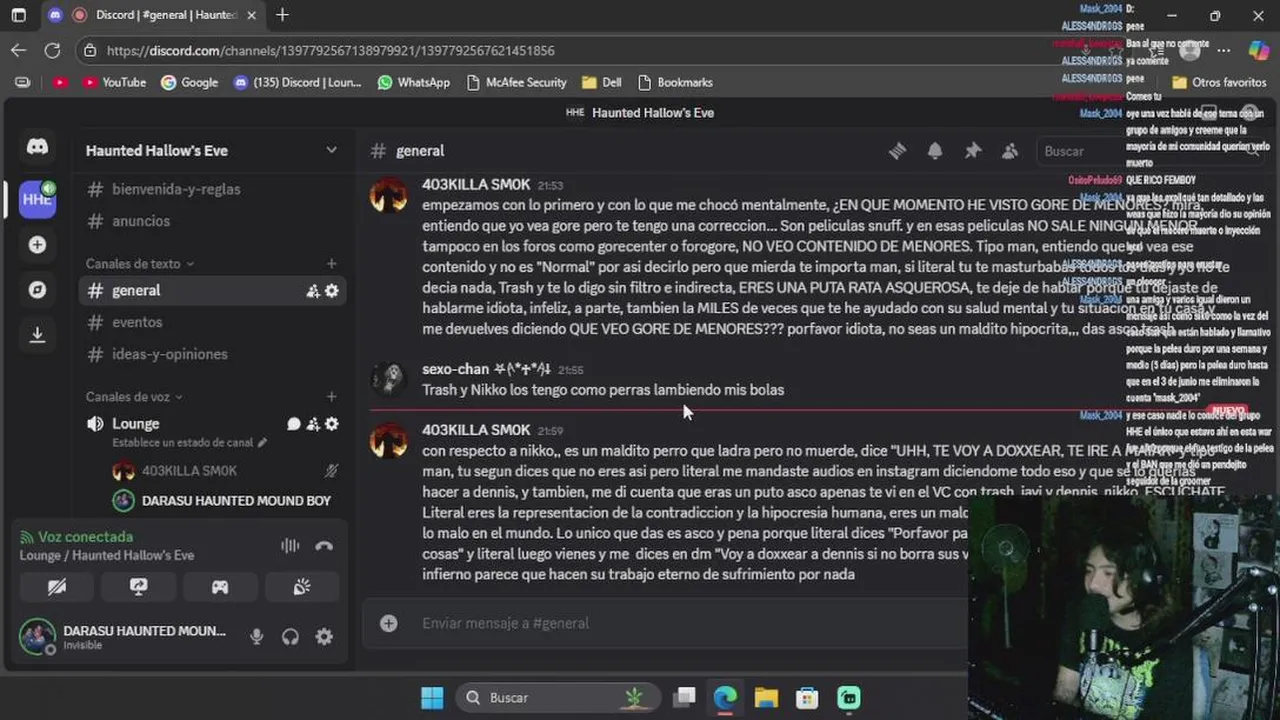Viewport: 1280px width, 720px height.
Task: Open Windows Start menu
Action: coord(432,698)
